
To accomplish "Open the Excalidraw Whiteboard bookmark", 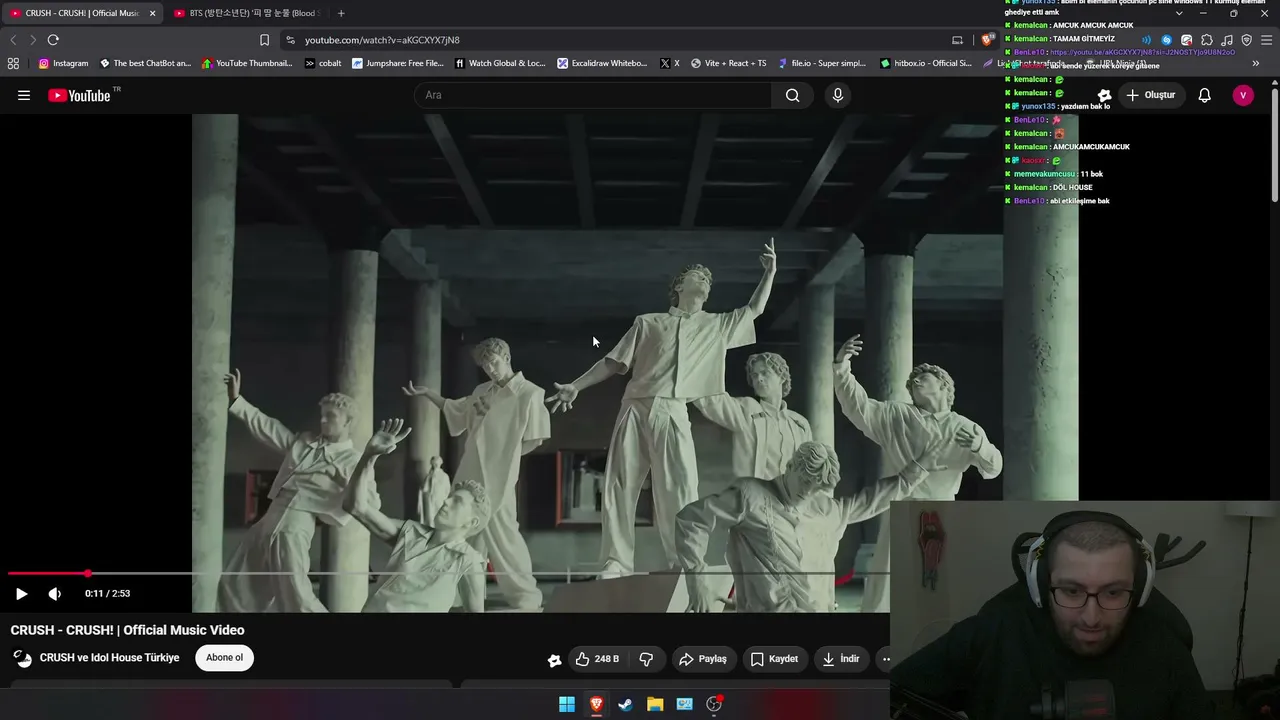I will [602, 63].
